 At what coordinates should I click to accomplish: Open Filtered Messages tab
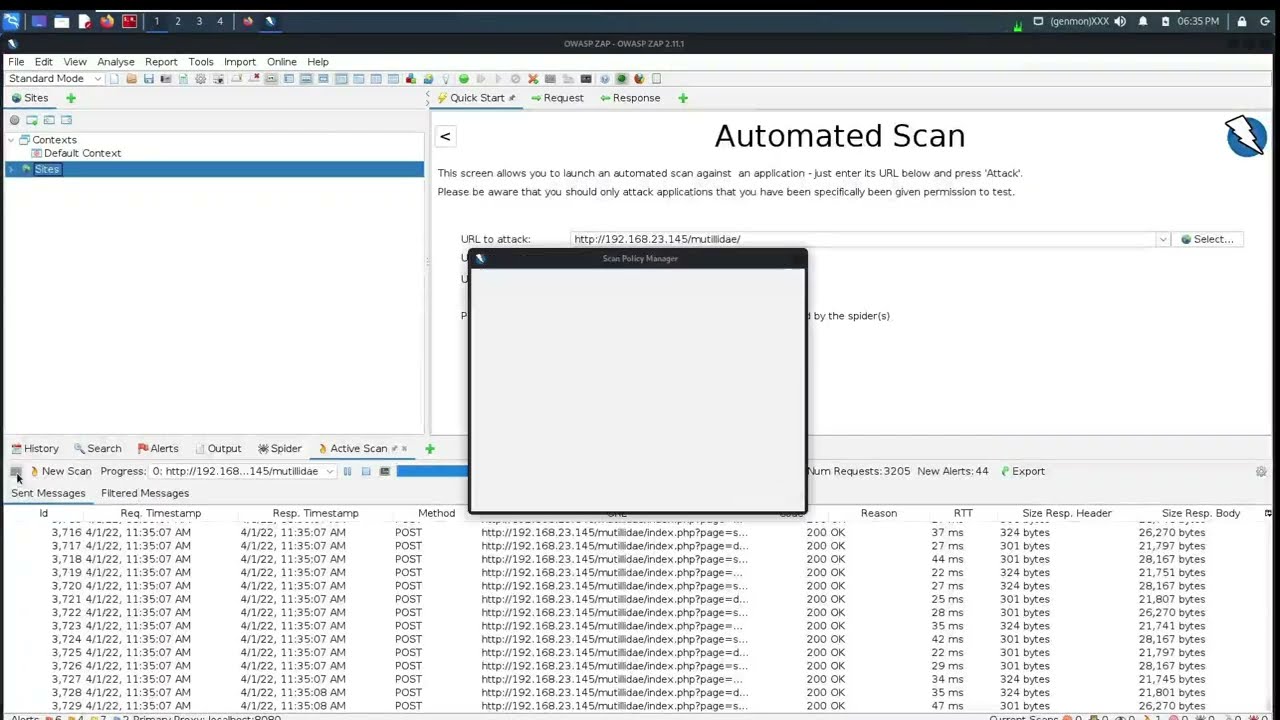(x=145, y=493)
